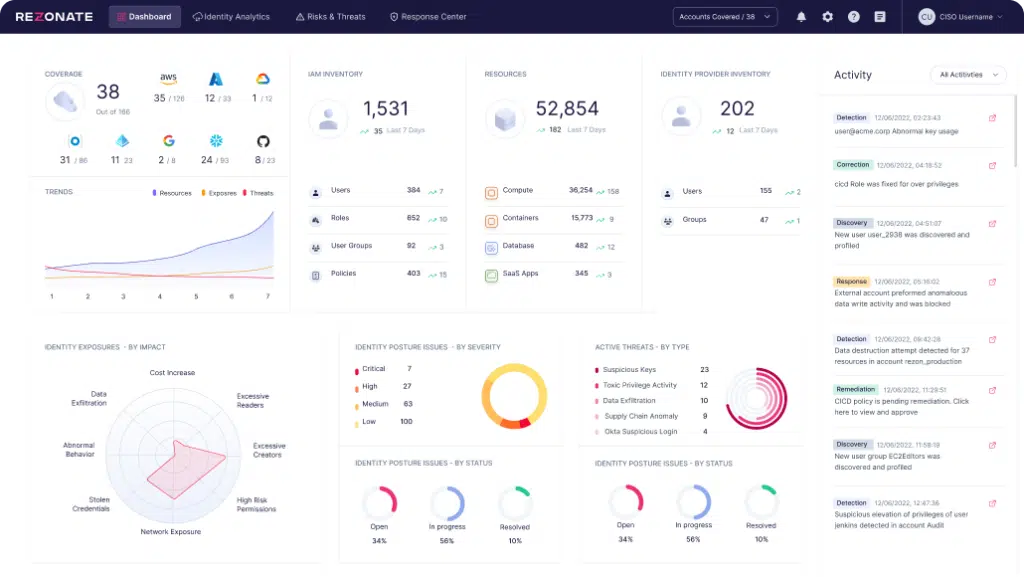Viewport: 1024px width, 577px height.
Task: Expand the CISO Username profile menu
Action: click(x=961, y=17)
